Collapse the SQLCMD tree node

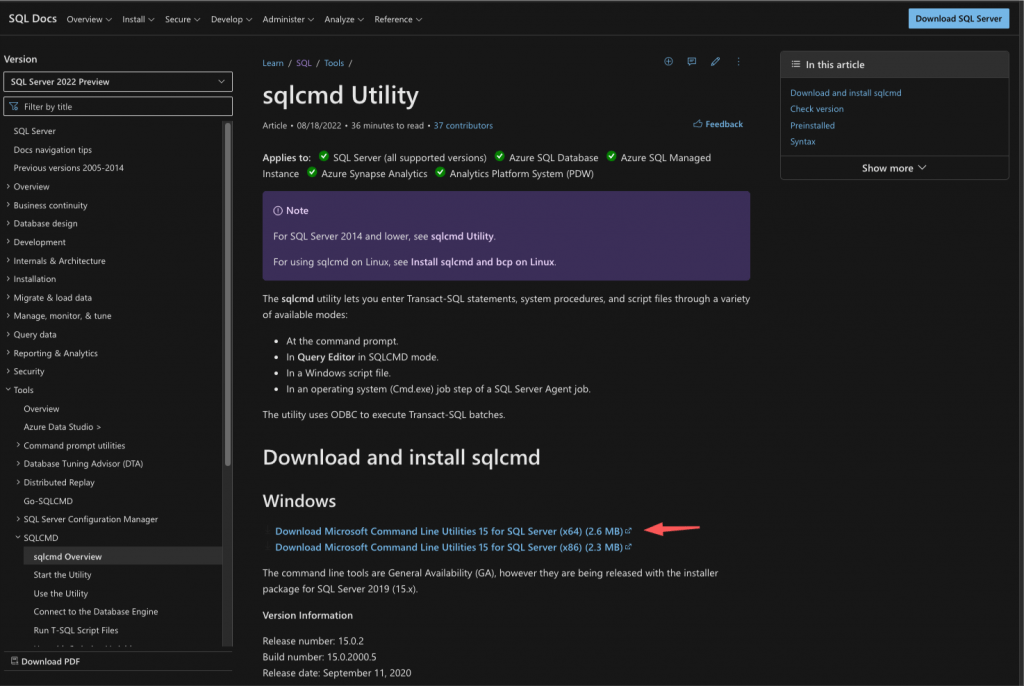[18, 537]
